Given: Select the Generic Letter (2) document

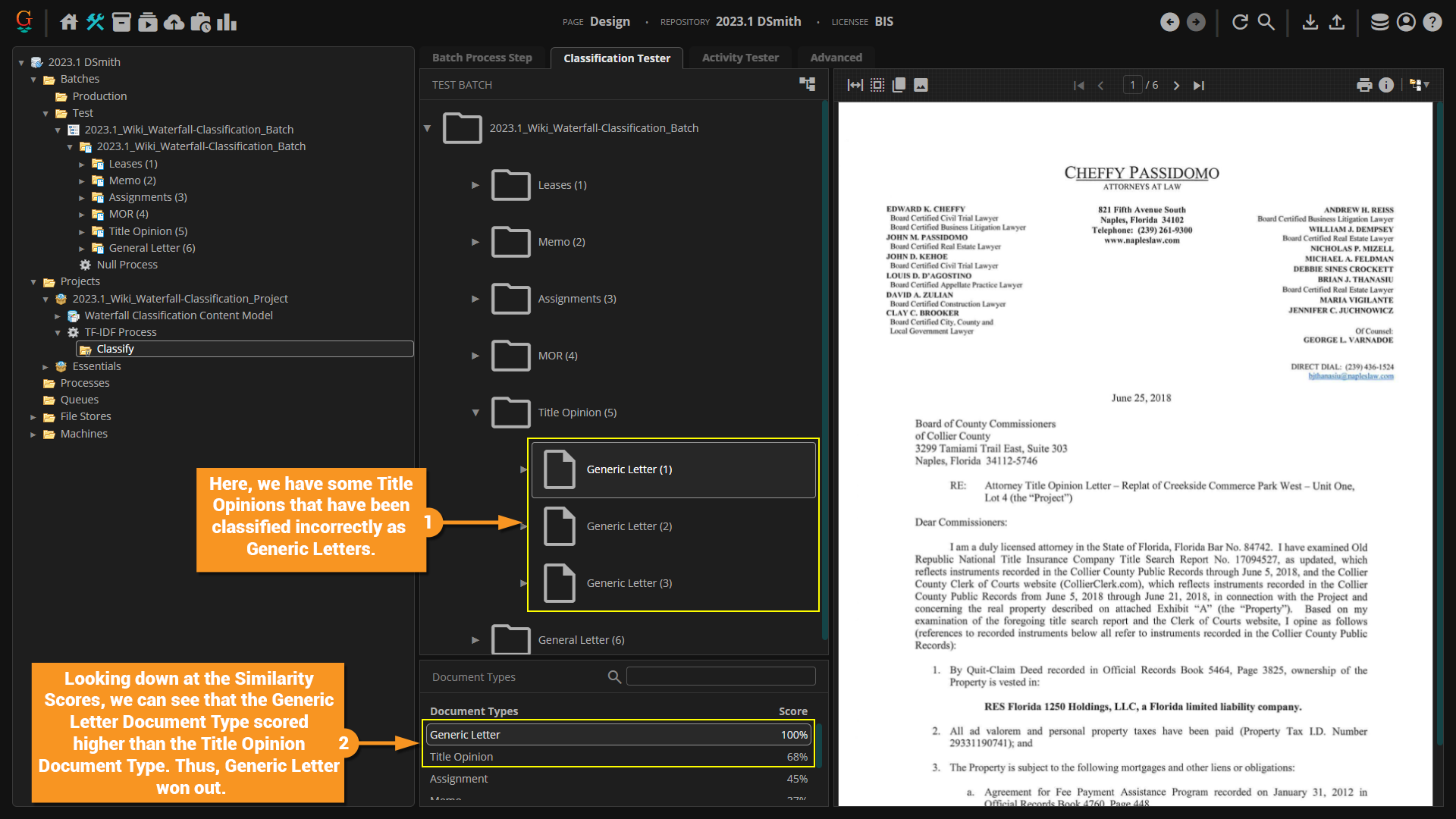Looking at the screenshot, I should point(629,526).
